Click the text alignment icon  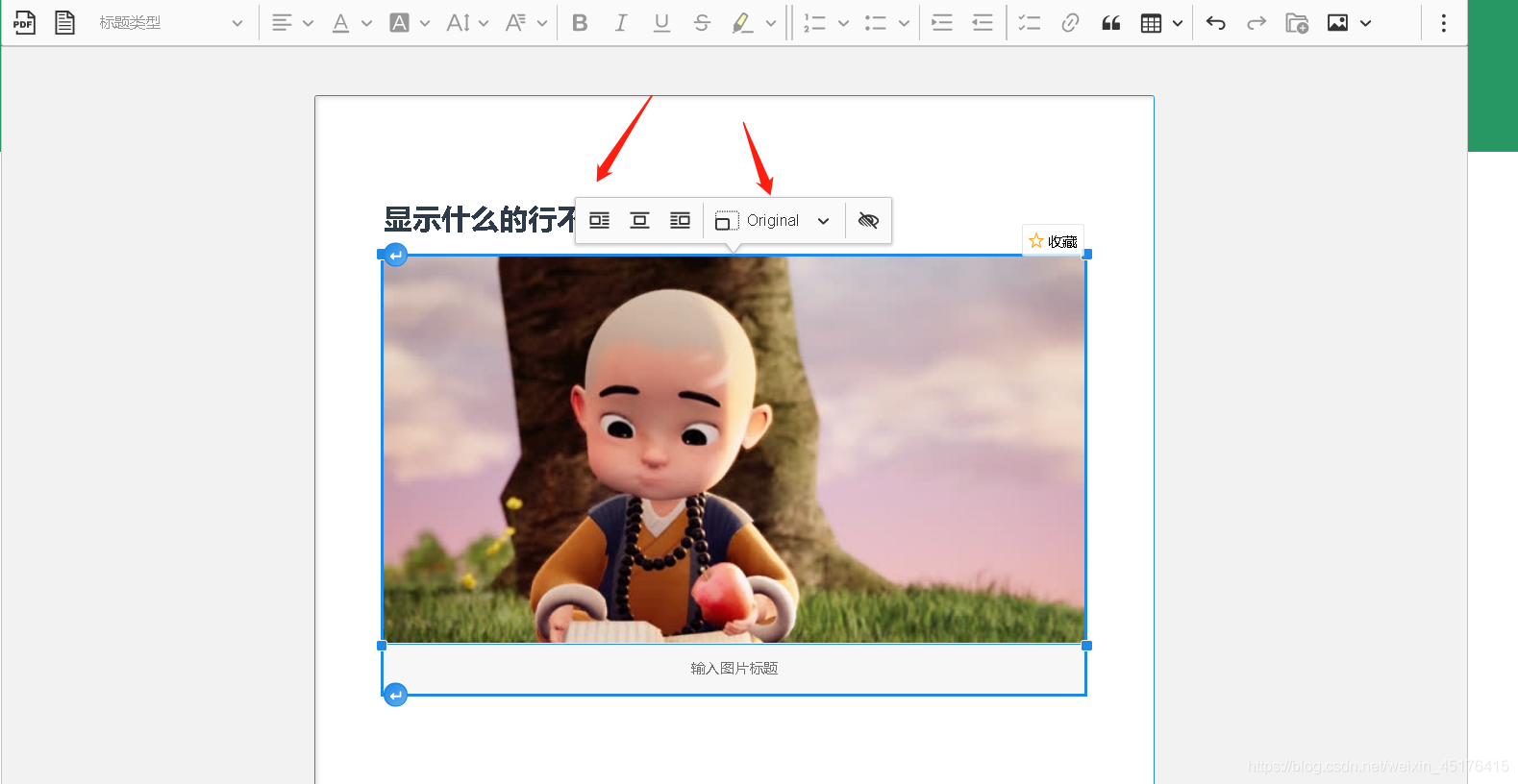tap(282, 22)
